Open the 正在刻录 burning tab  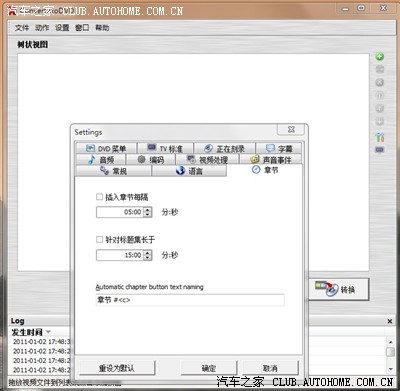pos(224,148)
